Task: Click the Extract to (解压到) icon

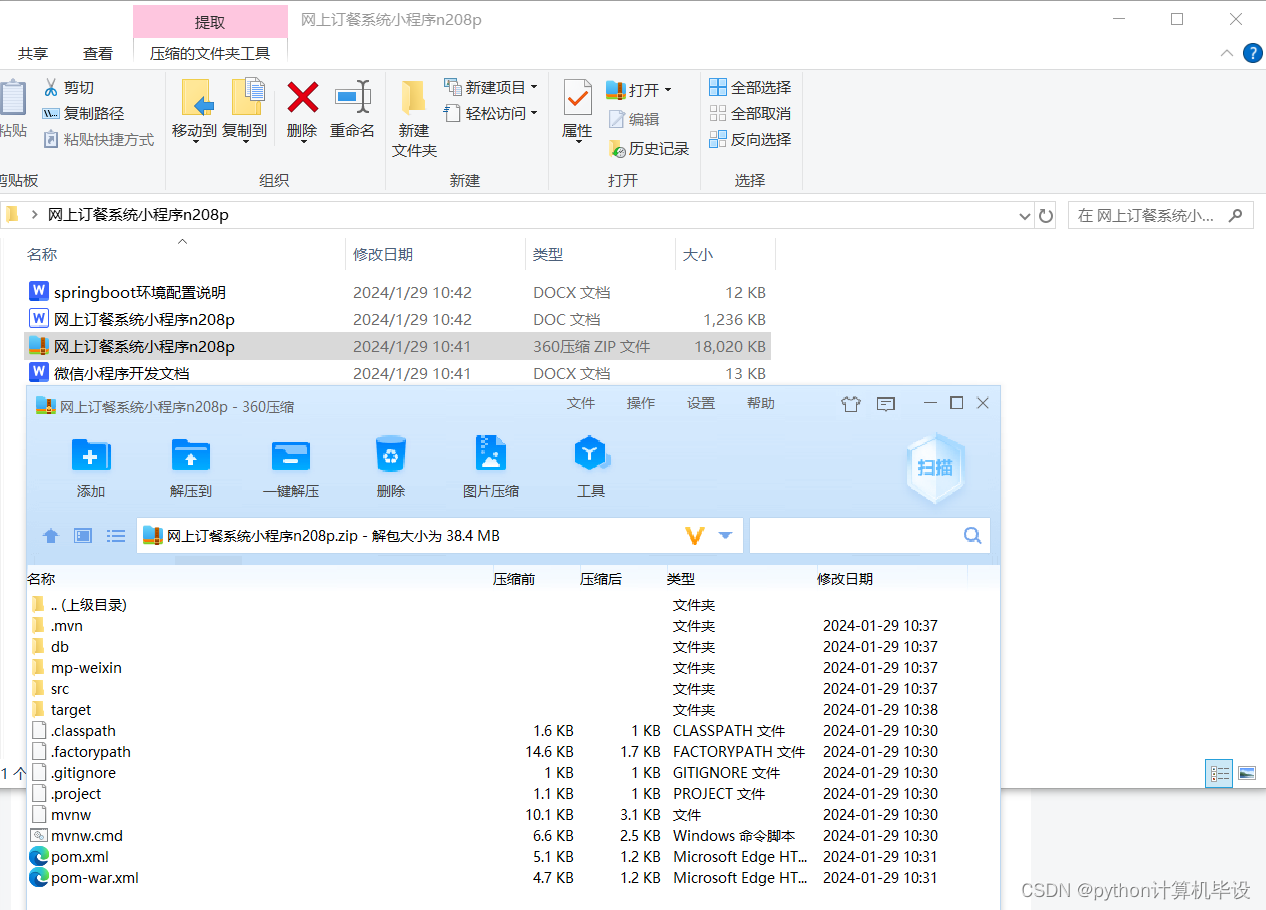Action: coord(190,456)
